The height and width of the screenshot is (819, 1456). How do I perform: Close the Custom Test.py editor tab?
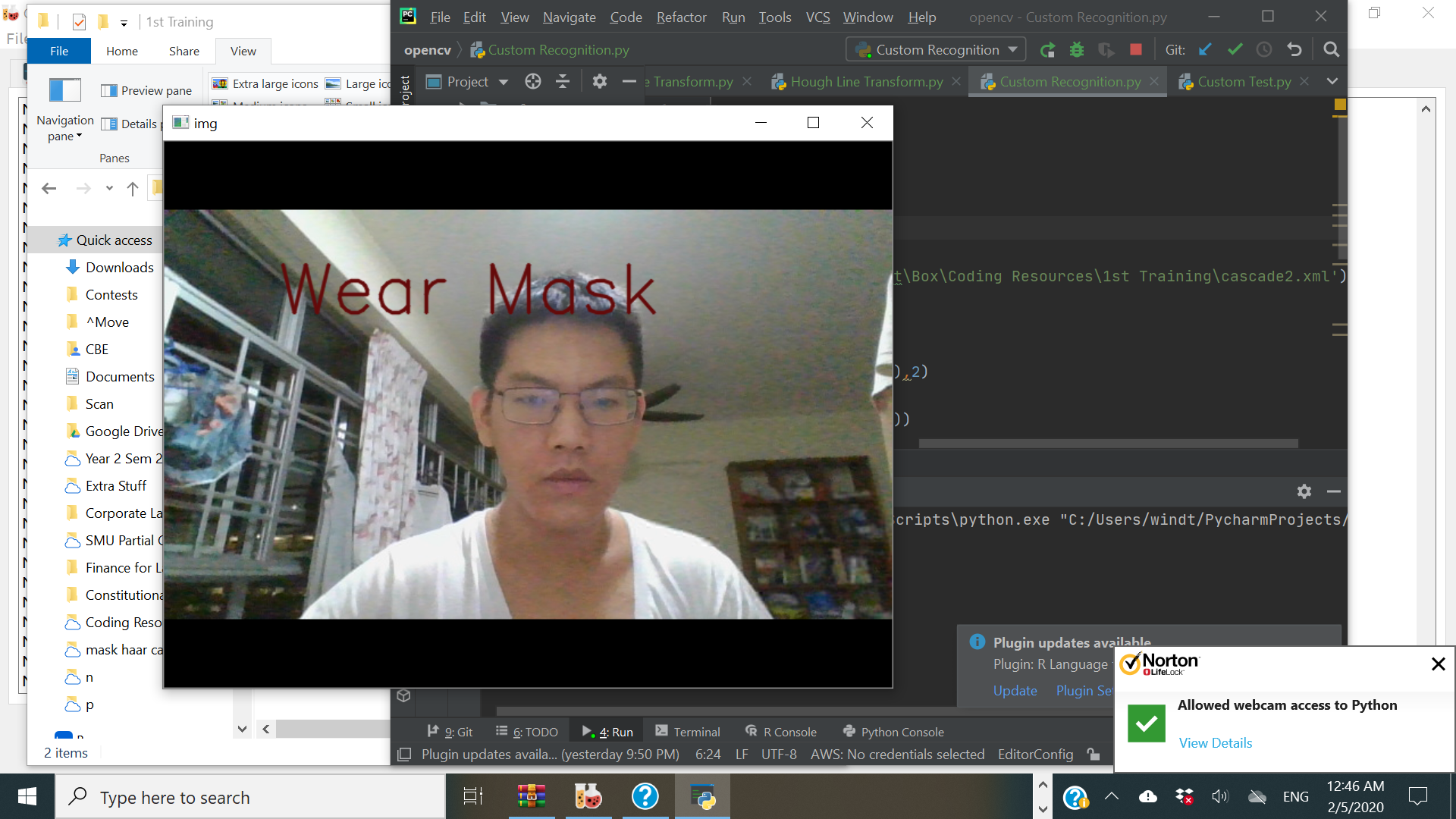[x=1304, y=82]
